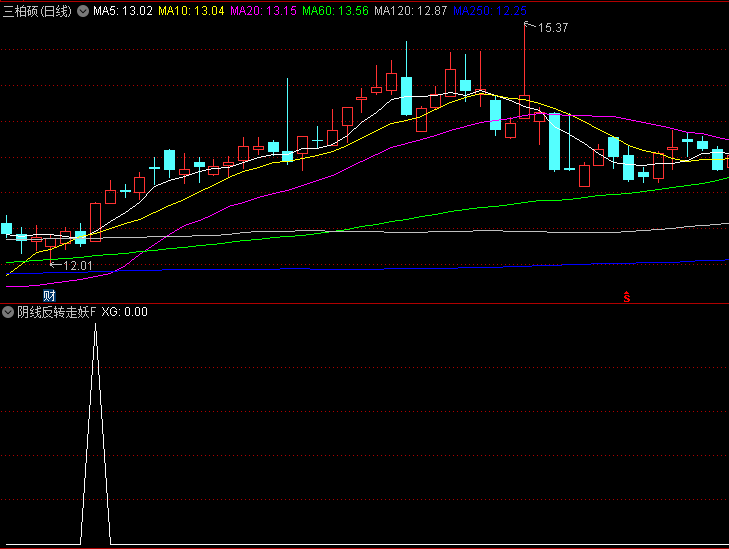The width and height of the screenshot is (729, 549).
Task: Click the red separator line above indicator panel
Action: (364, 303)
